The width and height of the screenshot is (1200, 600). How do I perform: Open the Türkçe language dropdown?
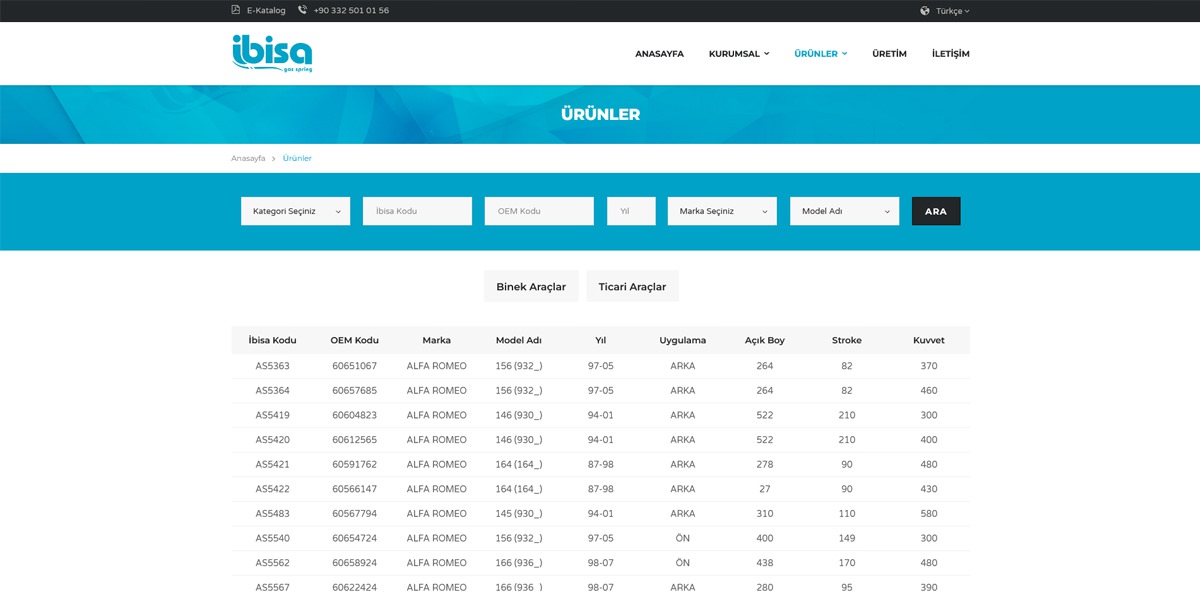[x=953, y=11]
